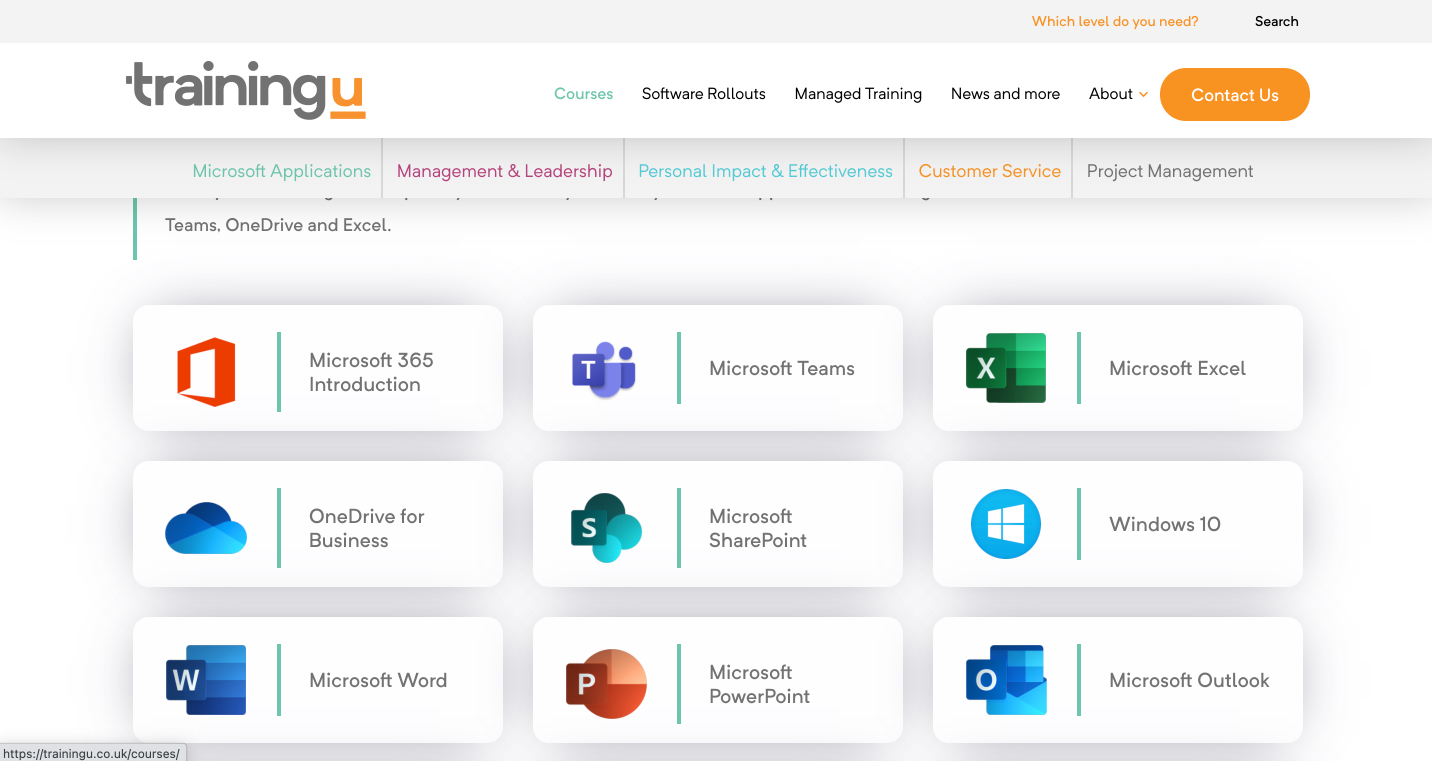The image size is (1432, 761).
Task: Click the PowerPoint icon
Action: point(606,684)
